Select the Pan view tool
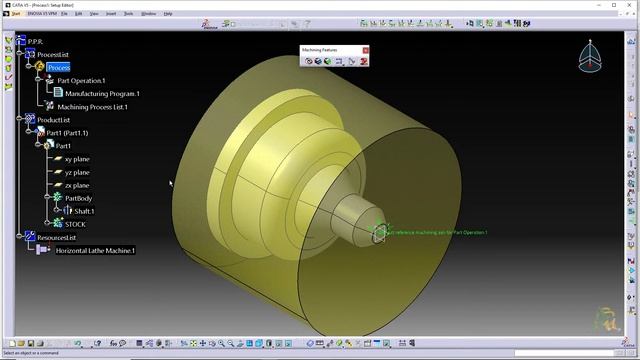This screenshot has height=360, width=640. coord(202,344)
